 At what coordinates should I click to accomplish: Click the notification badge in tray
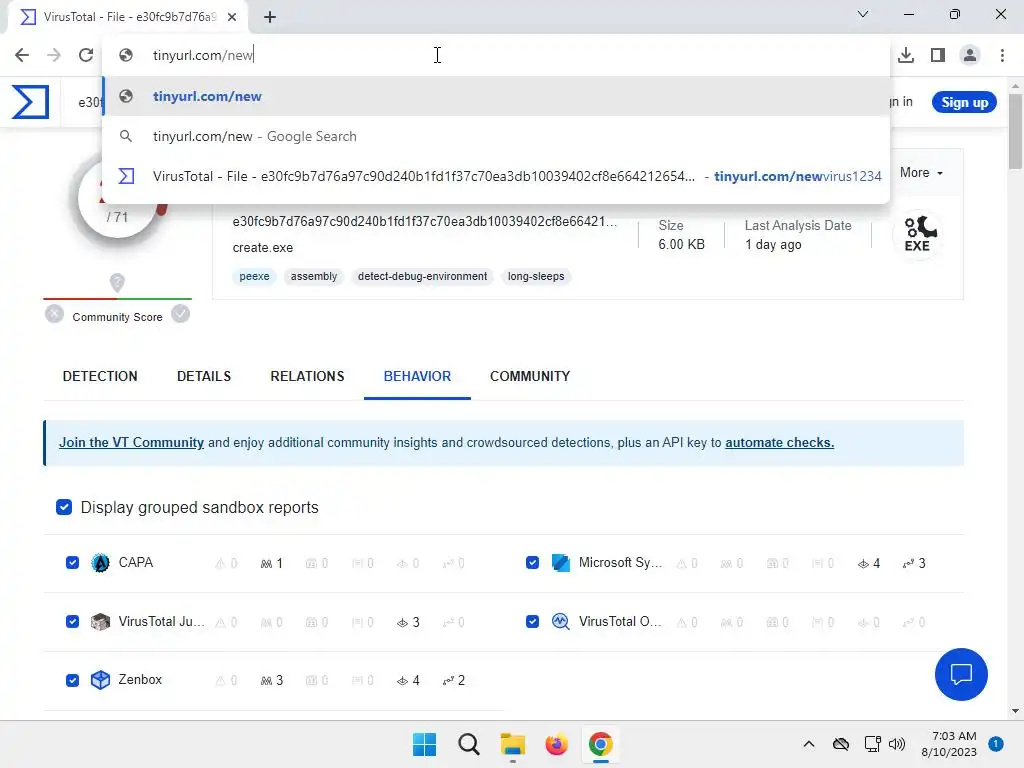[996, 744]
